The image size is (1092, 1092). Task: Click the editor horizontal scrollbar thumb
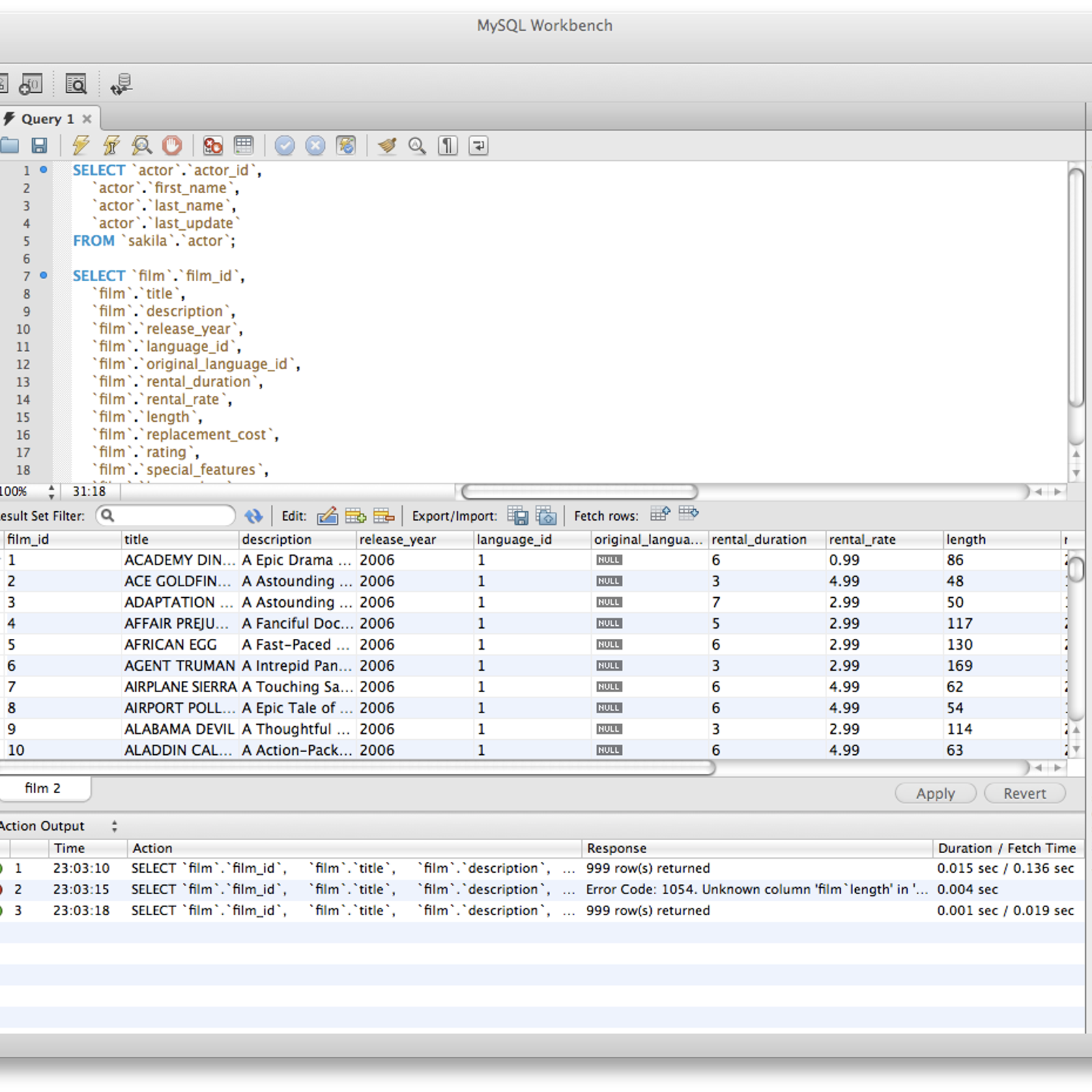(579, 491)
